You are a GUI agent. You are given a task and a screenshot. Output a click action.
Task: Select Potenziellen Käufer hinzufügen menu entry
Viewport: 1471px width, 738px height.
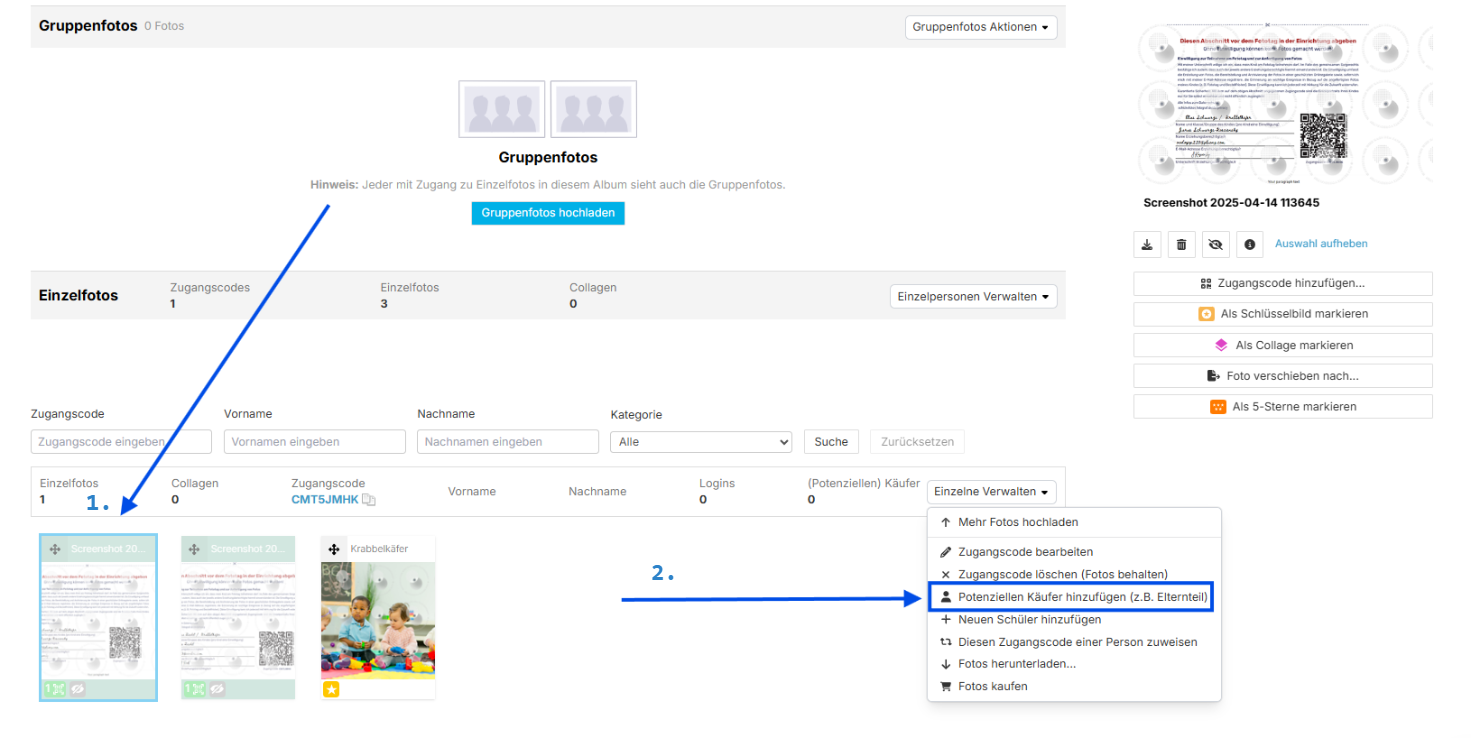1073,597
